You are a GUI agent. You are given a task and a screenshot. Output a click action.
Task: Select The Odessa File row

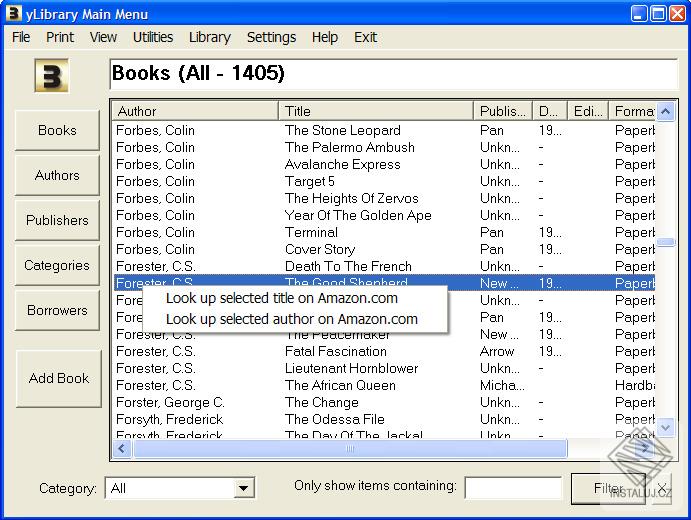point(384,419)
